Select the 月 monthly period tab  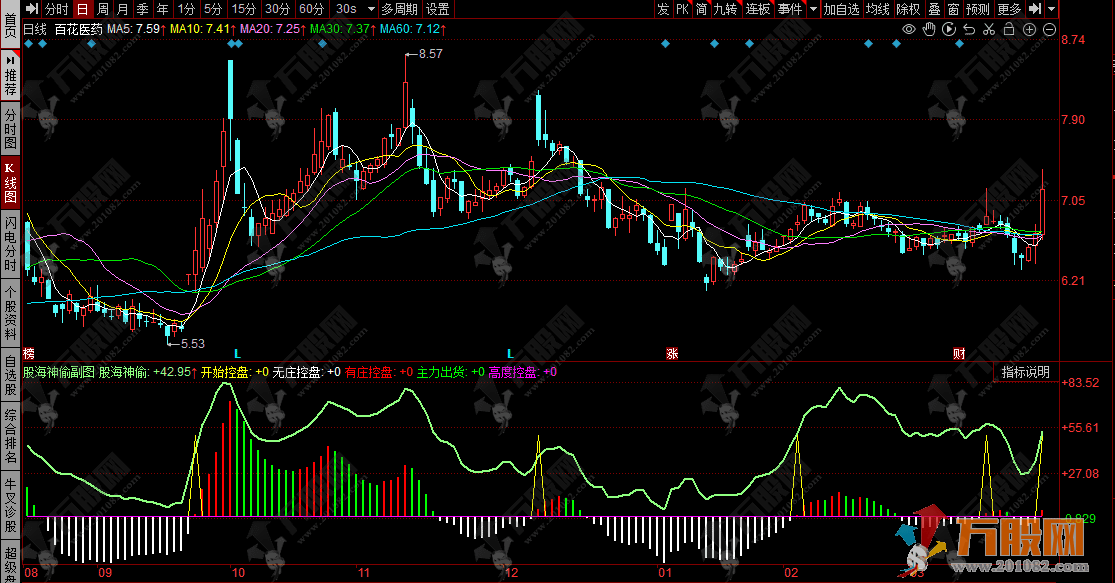(123, 9)
